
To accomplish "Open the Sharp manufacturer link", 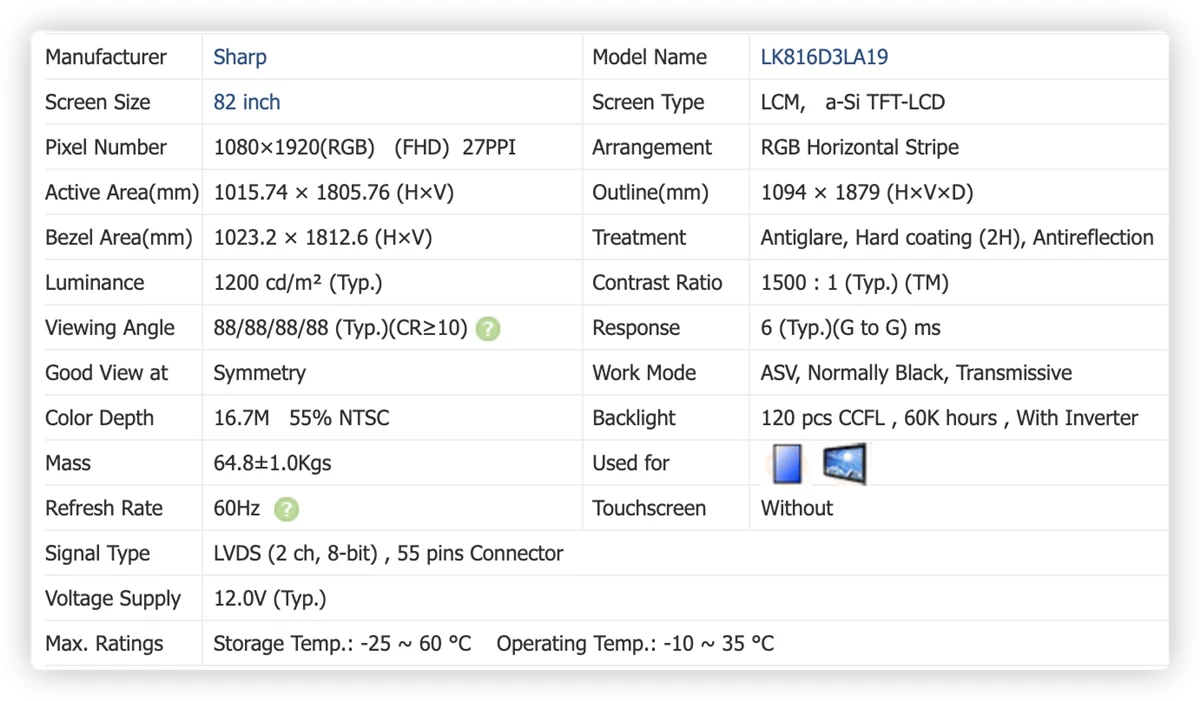I will [240, 57].
